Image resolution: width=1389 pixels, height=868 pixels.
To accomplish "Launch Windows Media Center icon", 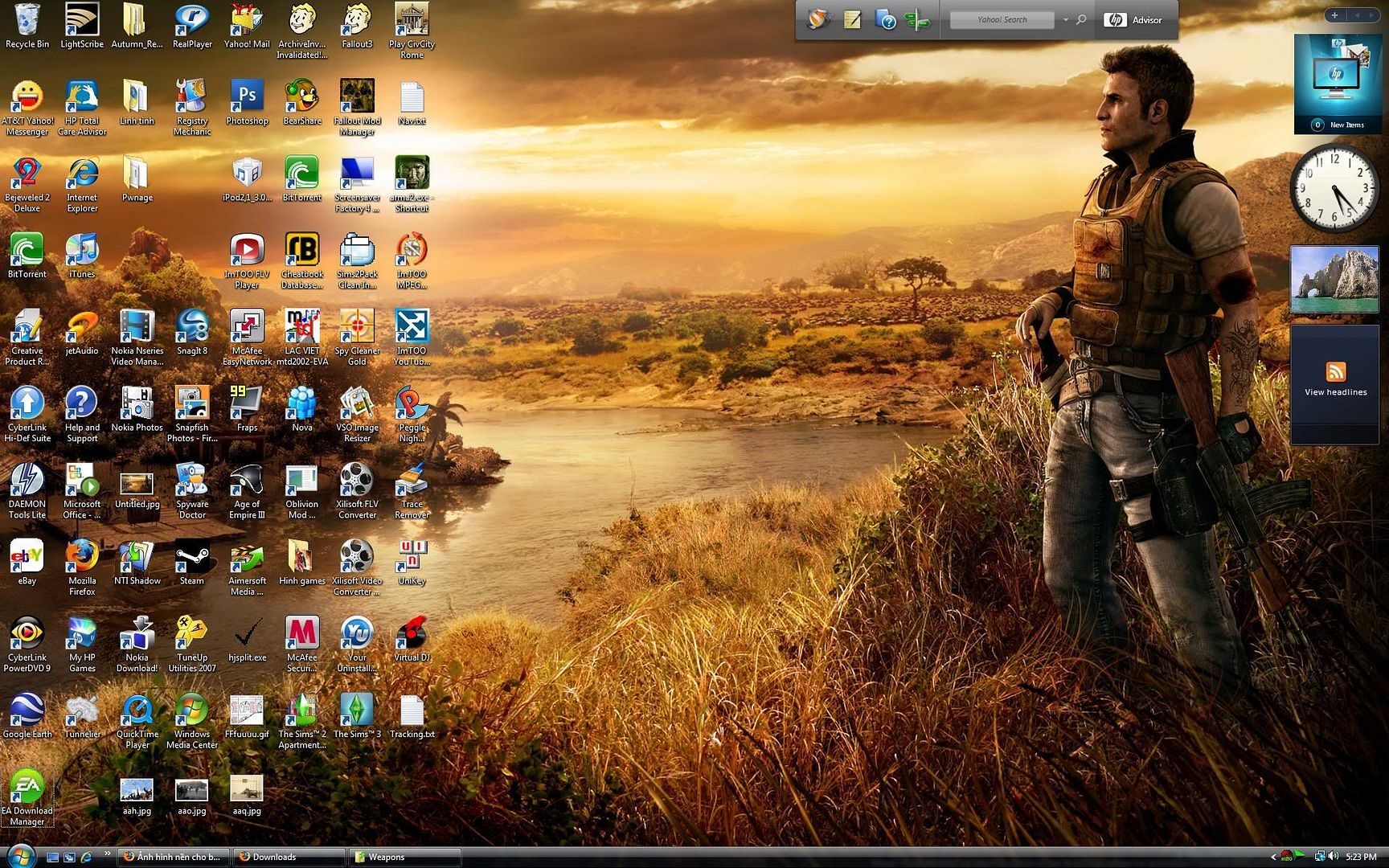I will tap(192, 721).
